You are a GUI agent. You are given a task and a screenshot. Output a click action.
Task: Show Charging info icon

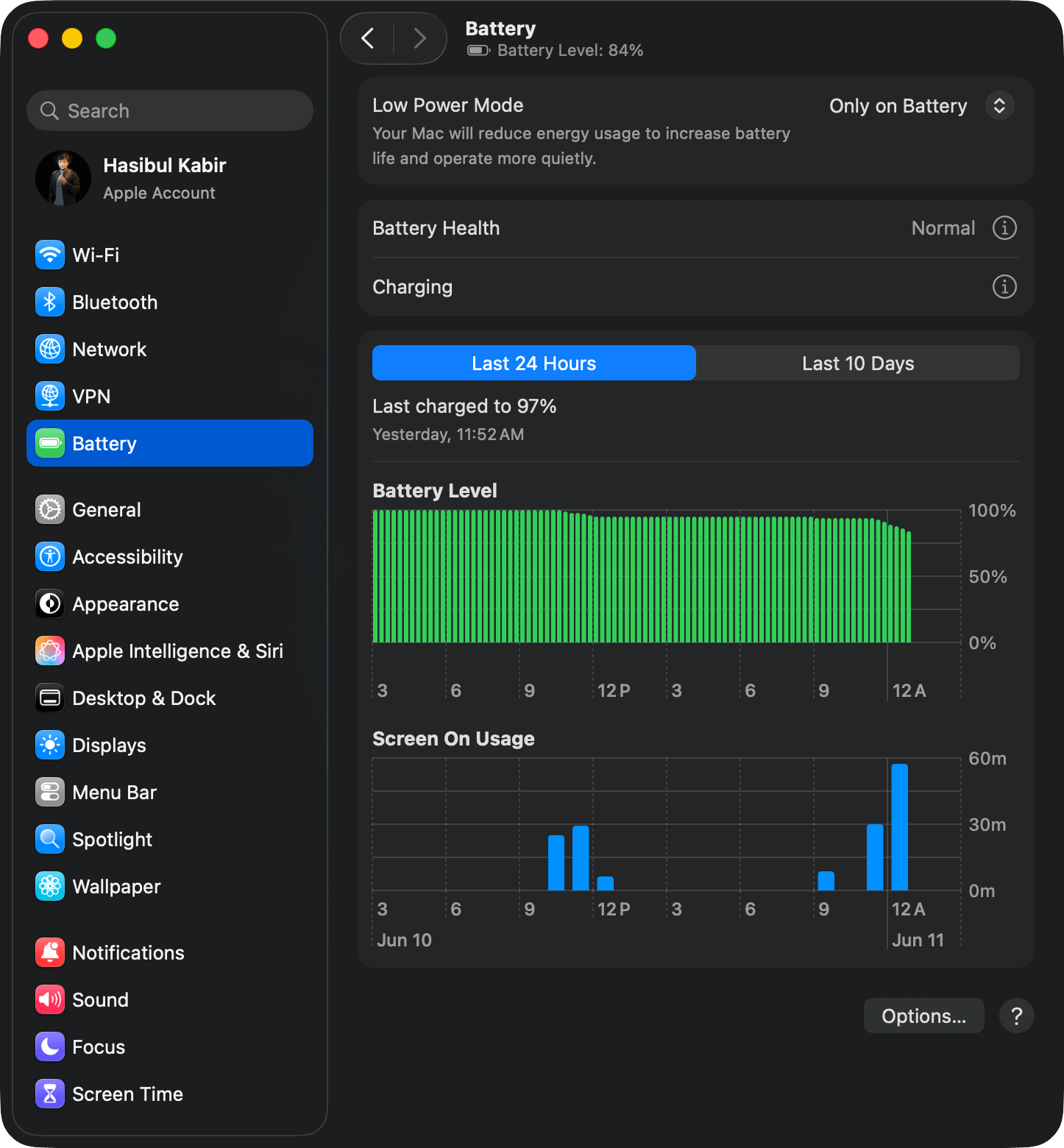pyautogui.click(x=1004, y=287)
